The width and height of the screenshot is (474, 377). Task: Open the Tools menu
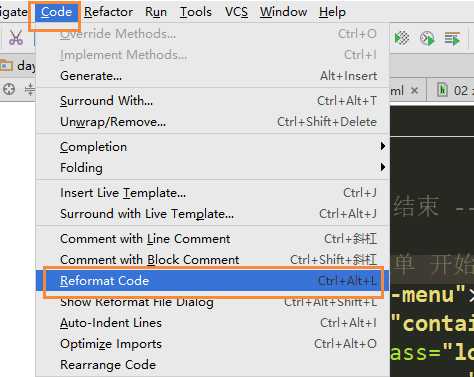pyautogui.click(x=196, y=12)
